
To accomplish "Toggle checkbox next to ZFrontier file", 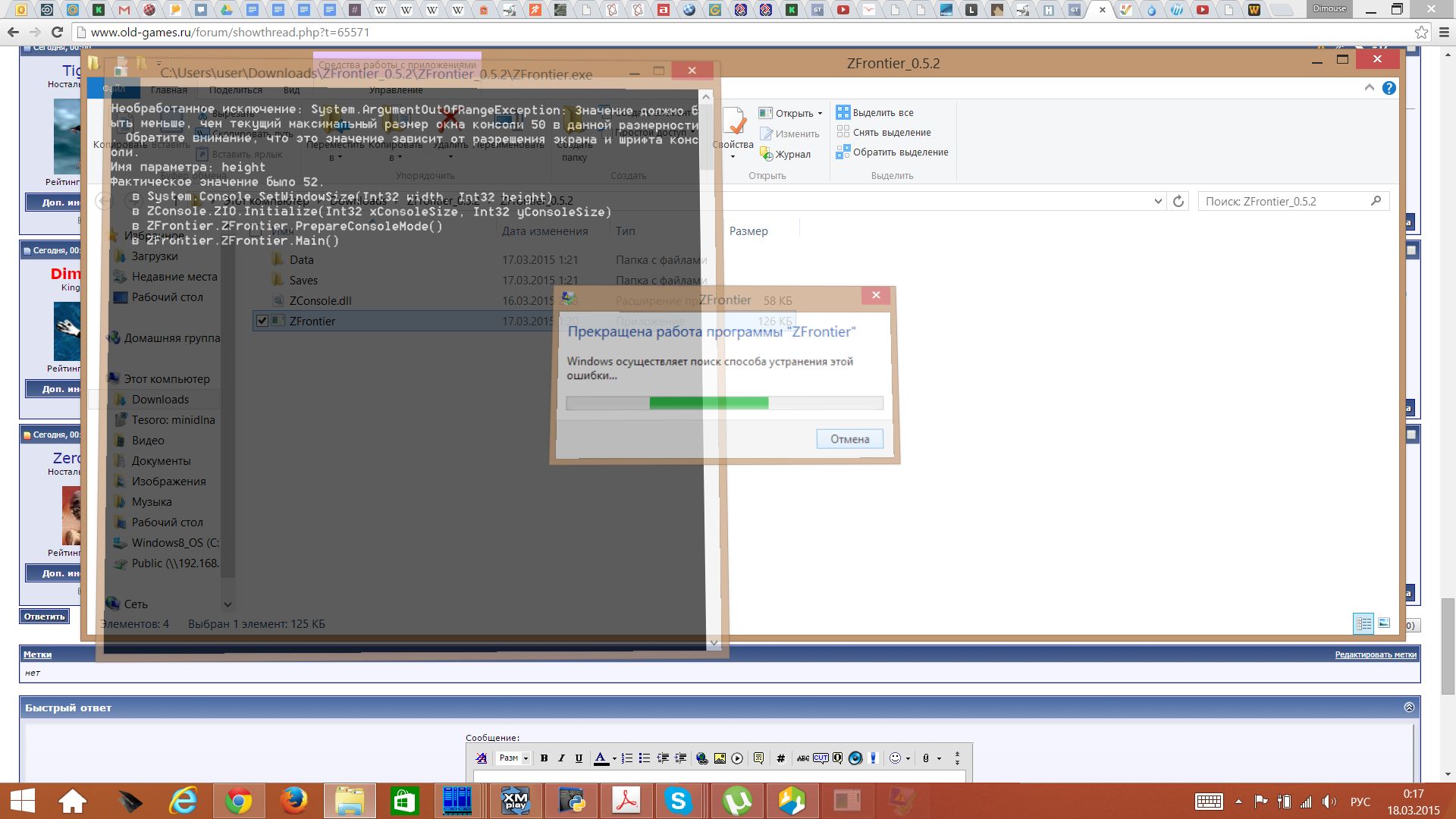I will tap(262, 322).
